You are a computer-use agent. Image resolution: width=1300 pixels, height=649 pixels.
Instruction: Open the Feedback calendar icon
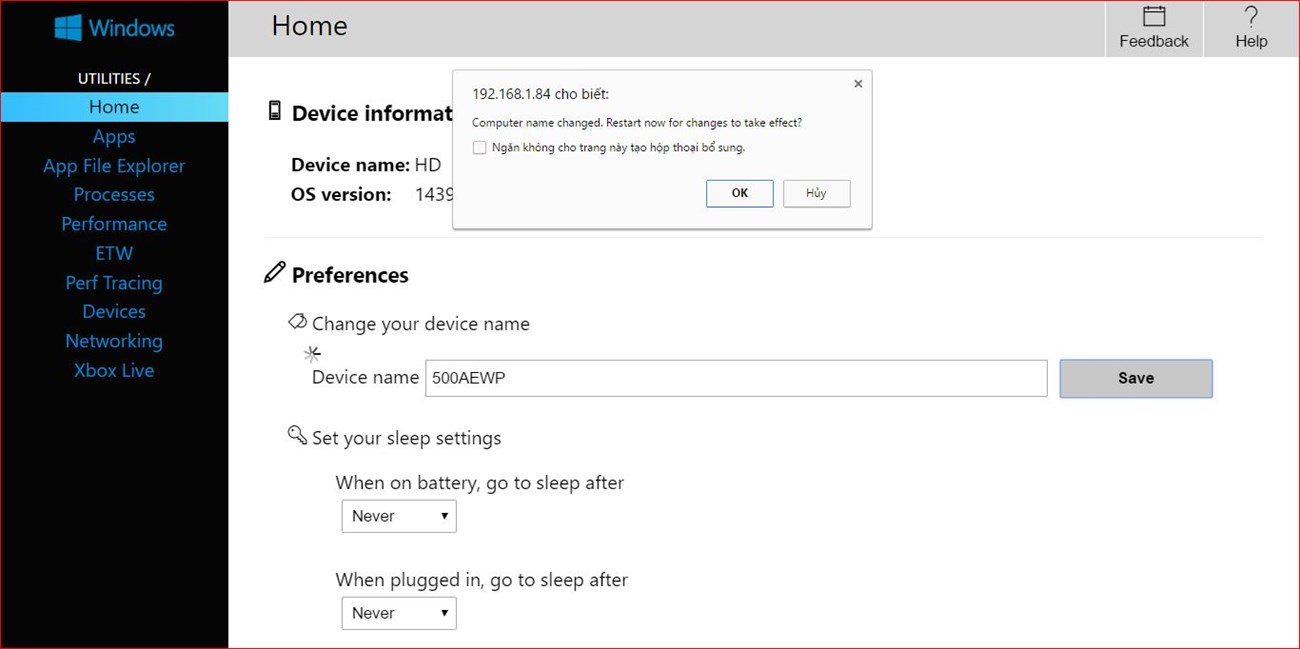click(x=1154, y=16)
